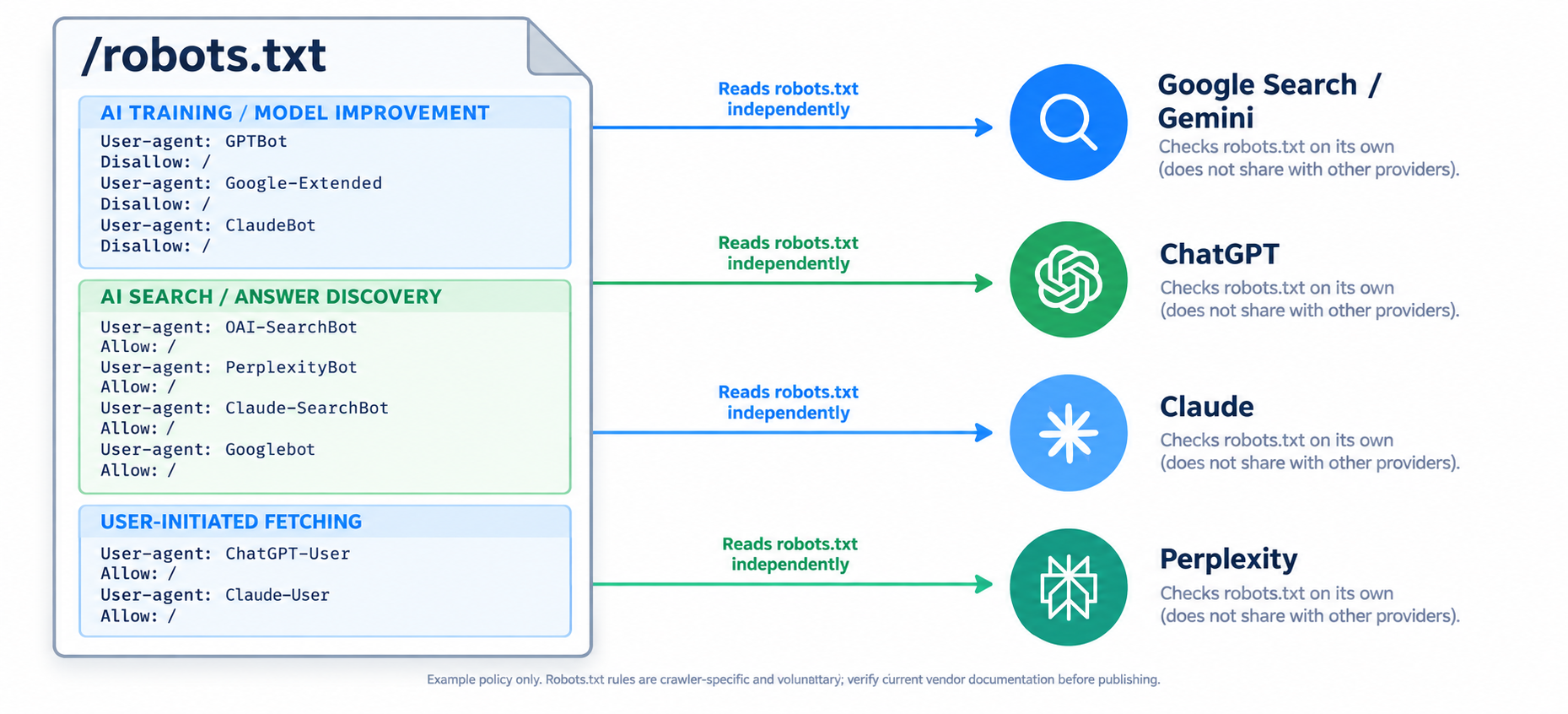Click the "USER-INITIATED FETCHING" section header
This screenshot has height=714, width=1568.
(231, 522)
